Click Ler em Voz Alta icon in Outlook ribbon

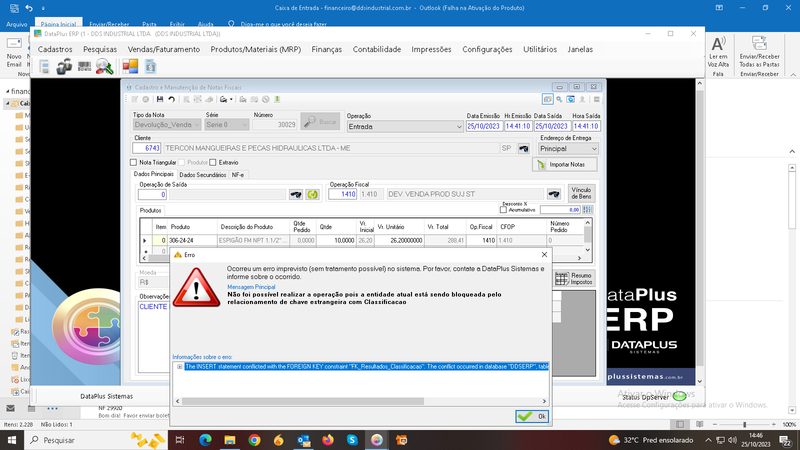[718, 51]
